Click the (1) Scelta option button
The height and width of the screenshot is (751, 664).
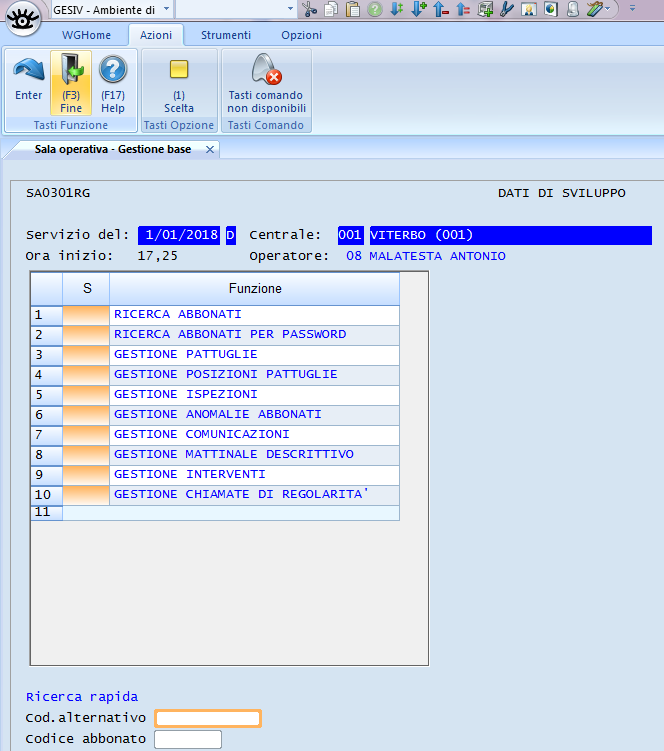tap(179, 82)
